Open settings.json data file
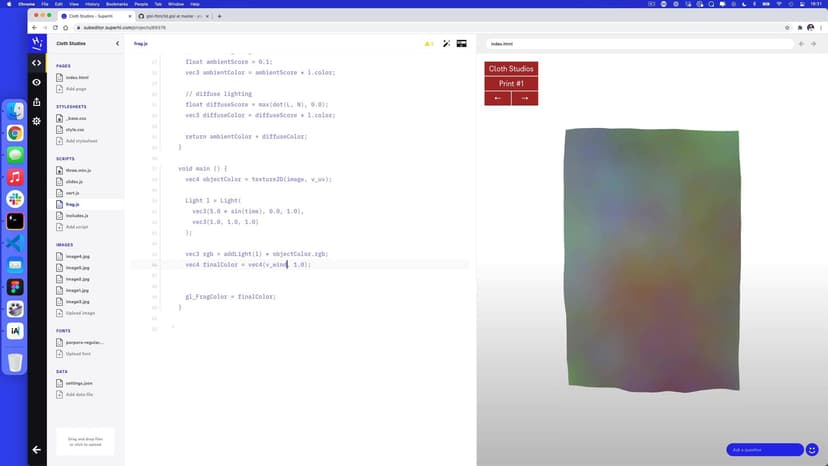The height and width of the screenshot is (466, 828). (x=79, y=383)
